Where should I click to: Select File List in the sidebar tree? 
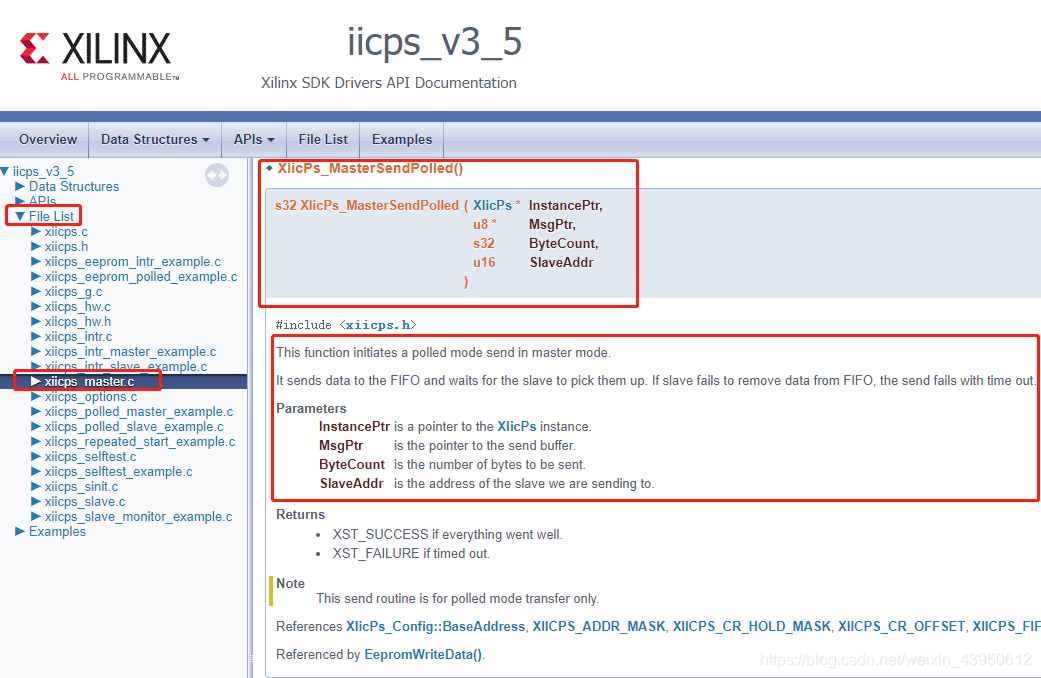tap(51, 216)
